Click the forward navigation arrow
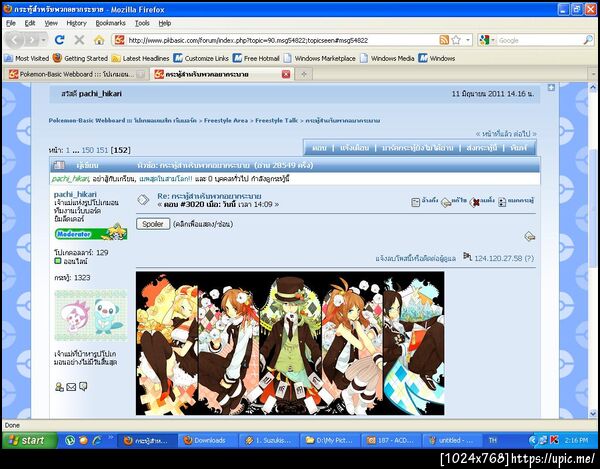This screenshot has width=600, height=469. point(32,40)
